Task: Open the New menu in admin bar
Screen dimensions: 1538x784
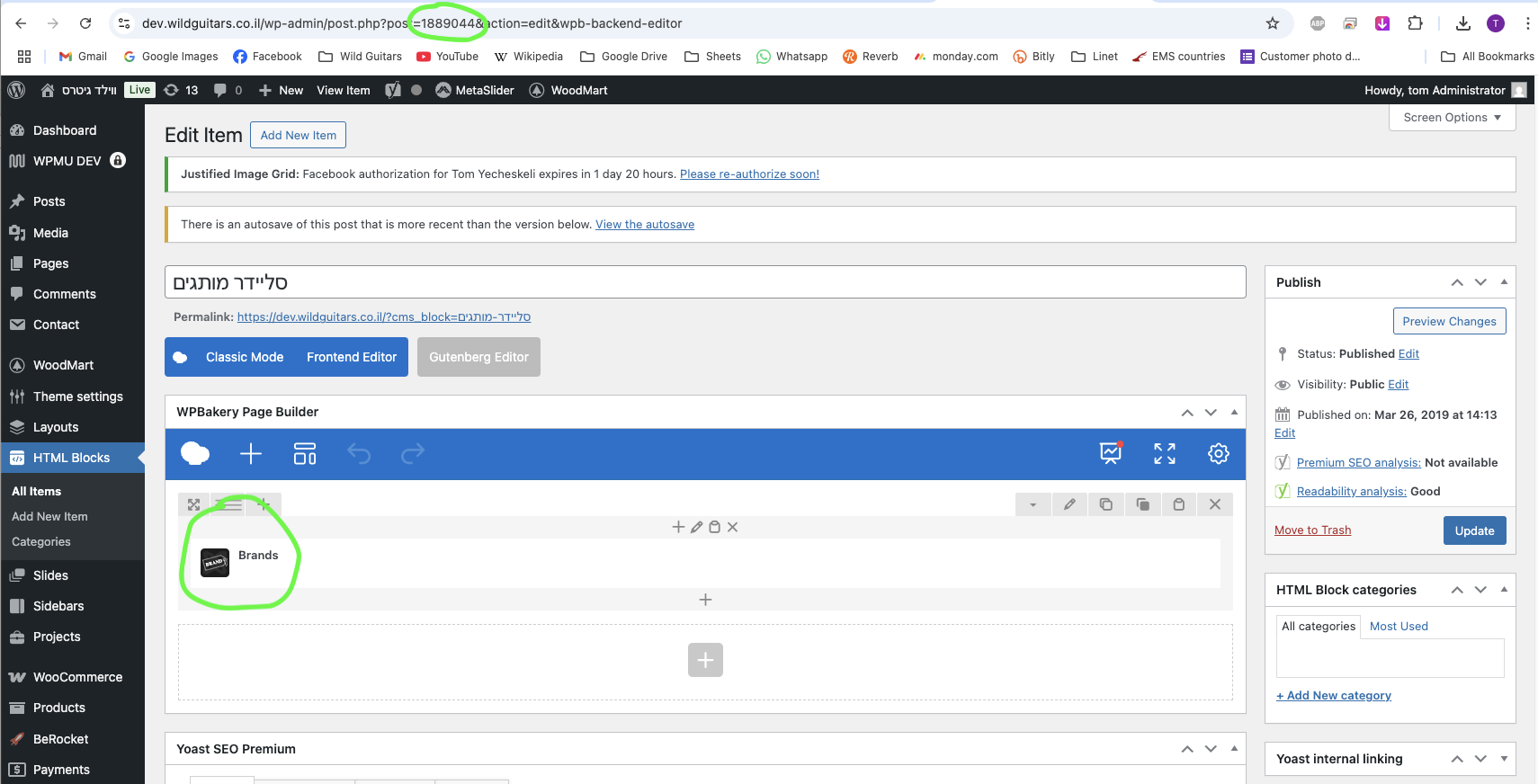Action: click(x=281, y=90)
